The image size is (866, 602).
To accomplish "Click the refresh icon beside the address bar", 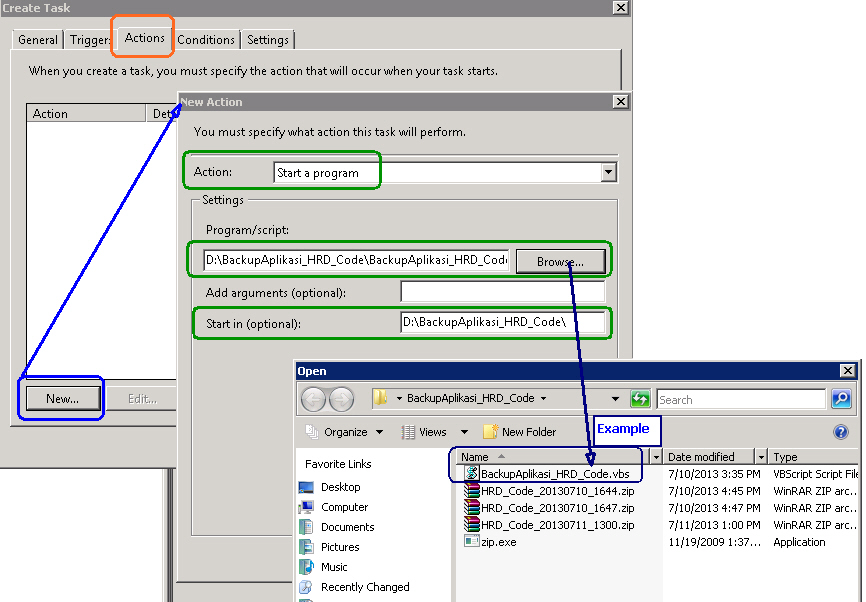I will point(640,398).
